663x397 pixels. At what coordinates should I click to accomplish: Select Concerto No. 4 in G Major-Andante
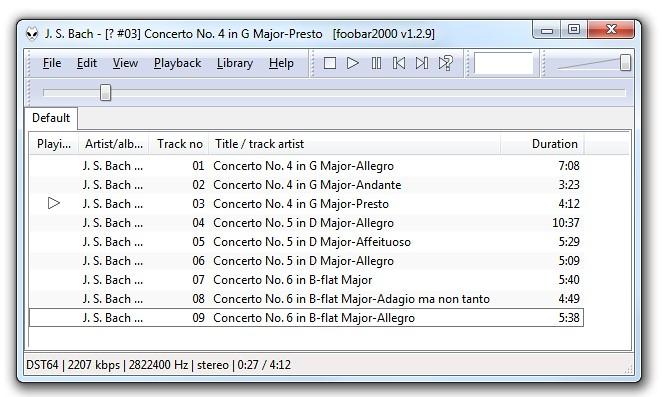click(x=306, y=185)
